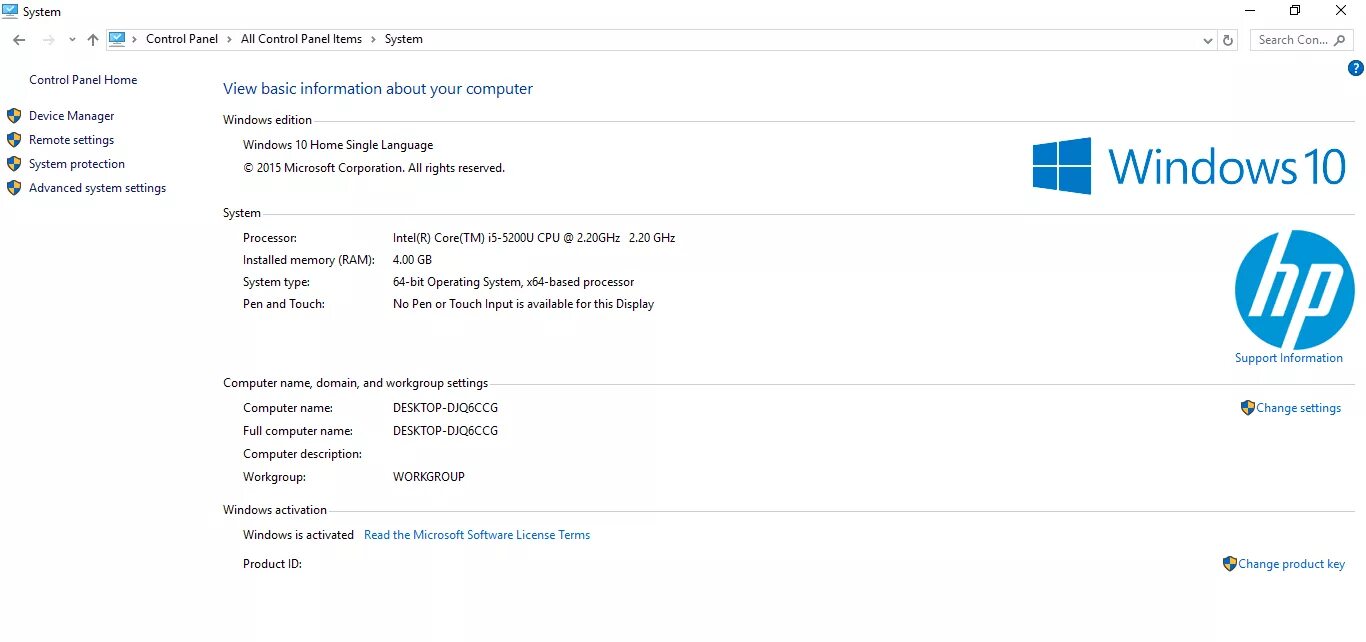Click the Back navigation arrow
This screenshot has height=642, width=1366.
19,40
